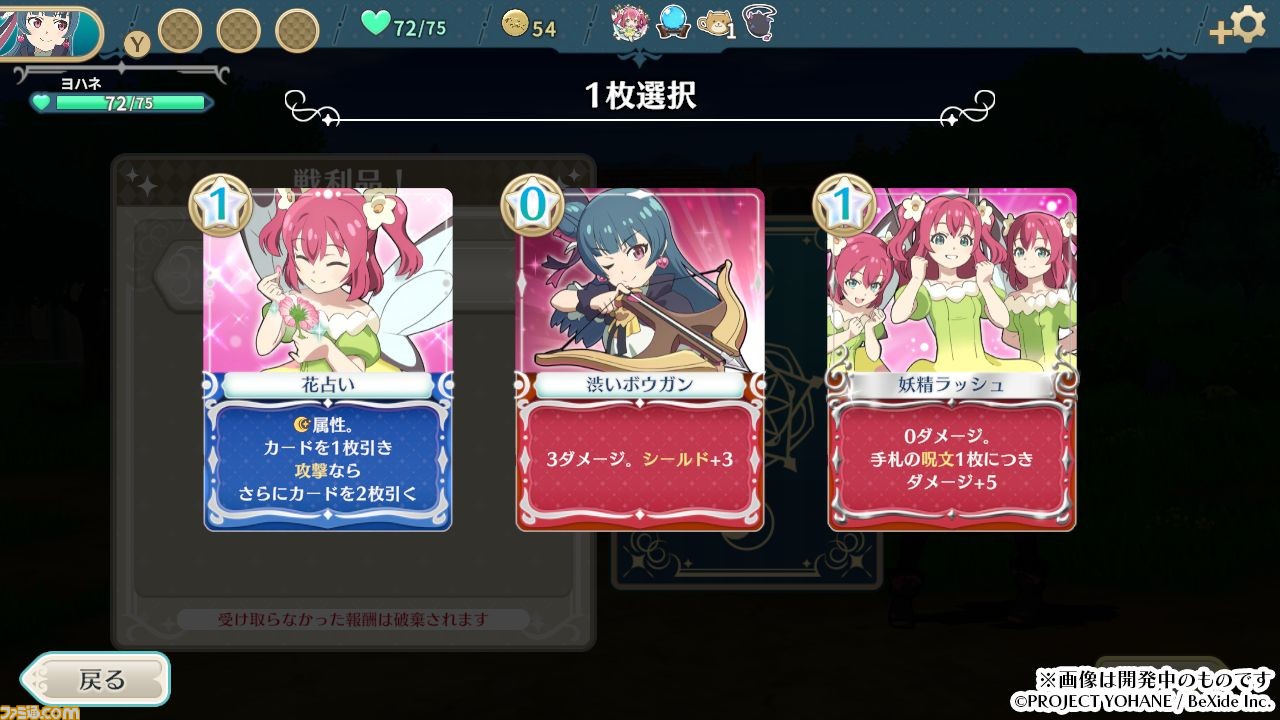Choose the 渋いボウガン card
1280x720 pixels.
[x=640, y=360]
